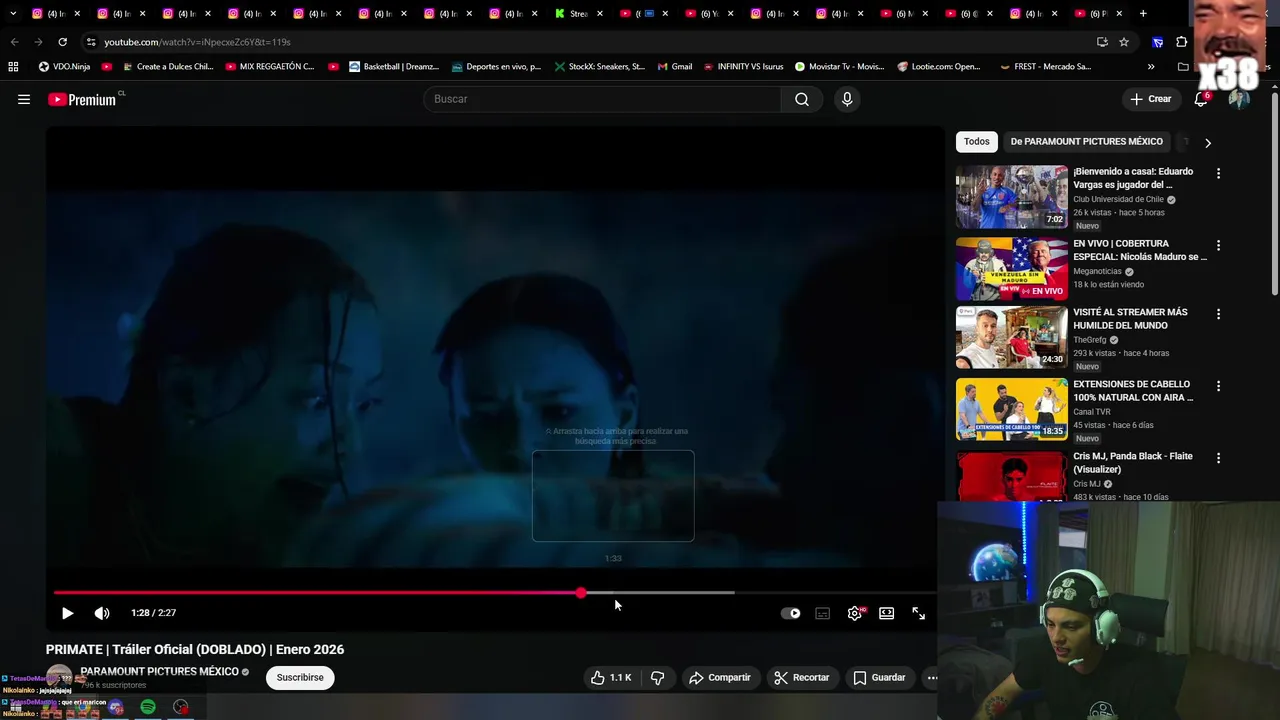Viewport: 1280px width, 720px height.
Task: Click the red playhead scrubber dot
Action: (x=581, y=593)
